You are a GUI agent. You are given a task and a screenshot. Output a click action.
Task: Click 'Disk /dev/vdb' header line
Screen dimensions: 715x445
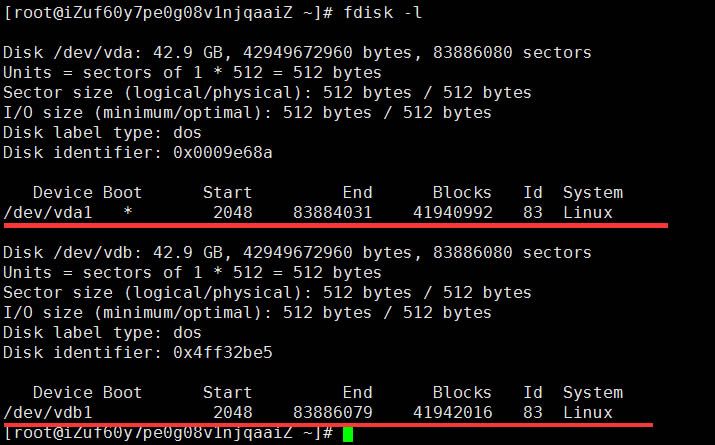pos(297,253)
